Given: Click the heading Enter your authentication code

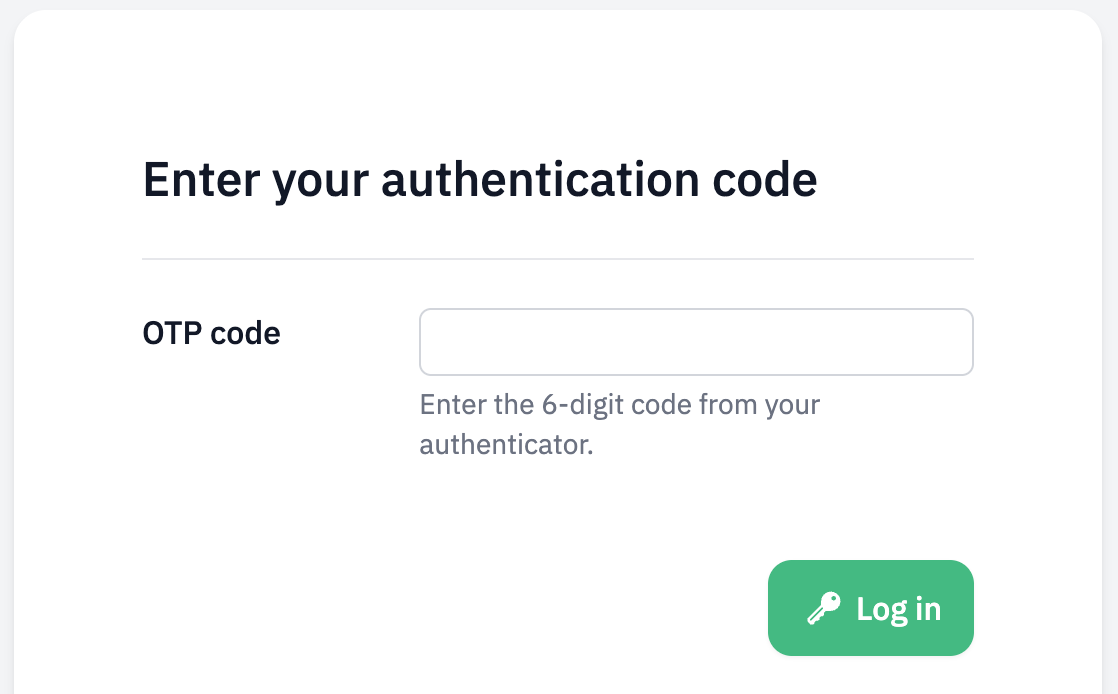Looking at the screenshot, I should click(x=480, y=180).
